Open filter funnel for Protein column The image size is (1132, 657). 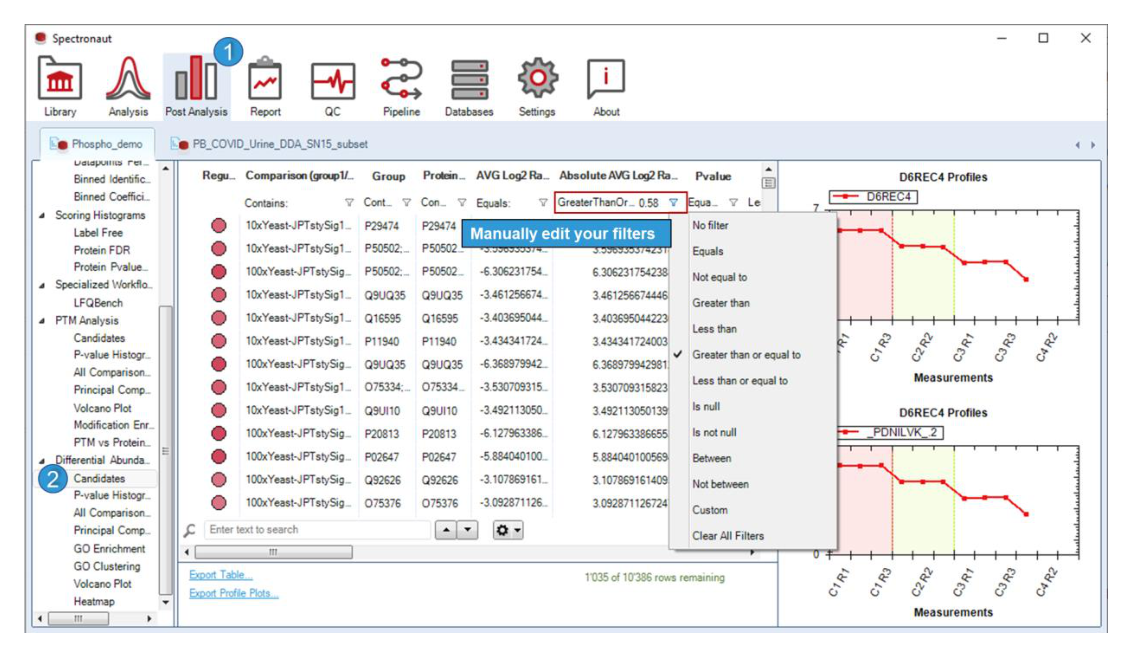point(462,203)
